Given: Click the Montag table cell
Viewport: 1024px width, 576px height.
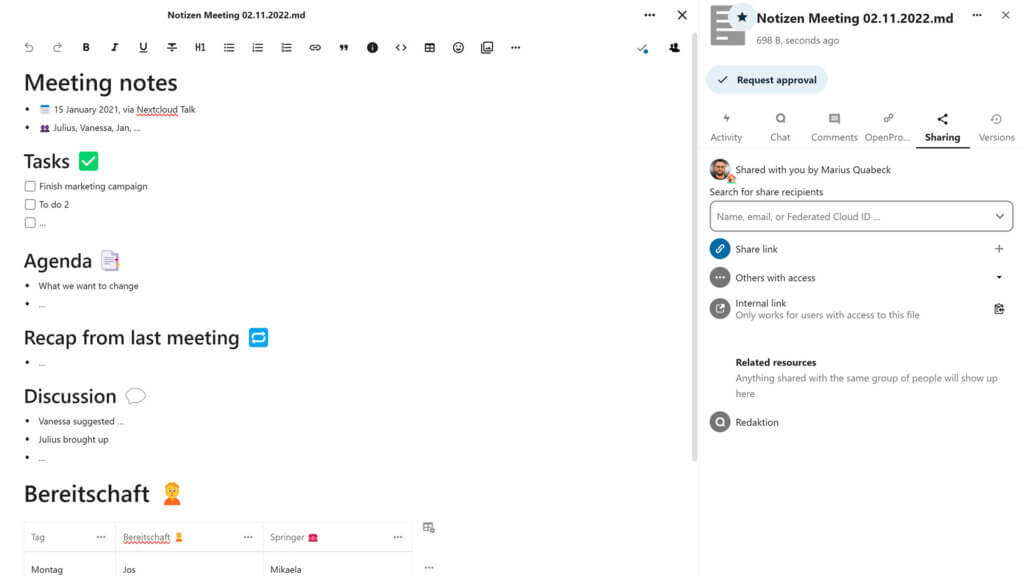Looking at the screenshot, I should [70, 566].
